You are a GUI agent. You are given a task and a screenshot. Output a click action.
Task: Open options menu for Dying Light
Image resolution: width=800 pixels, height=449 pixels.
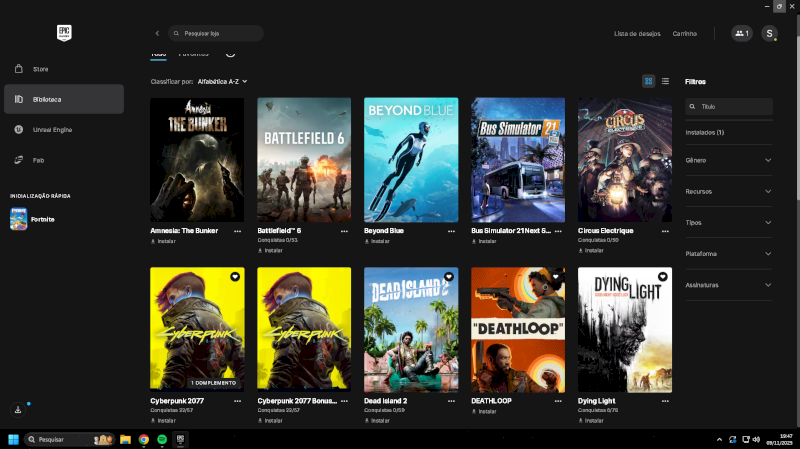click(665, 401)
